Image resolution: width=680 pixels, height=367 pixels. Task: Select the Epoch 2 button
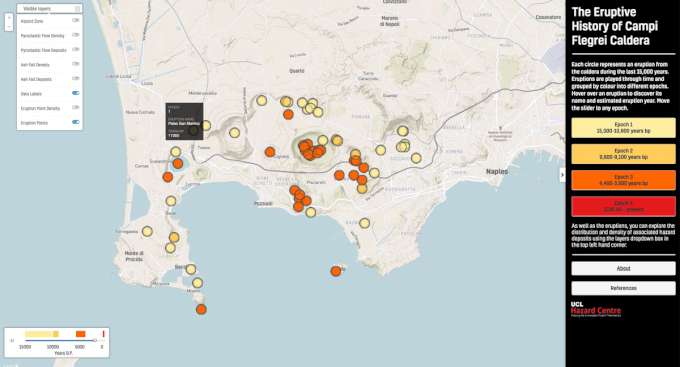coord(623,154)
